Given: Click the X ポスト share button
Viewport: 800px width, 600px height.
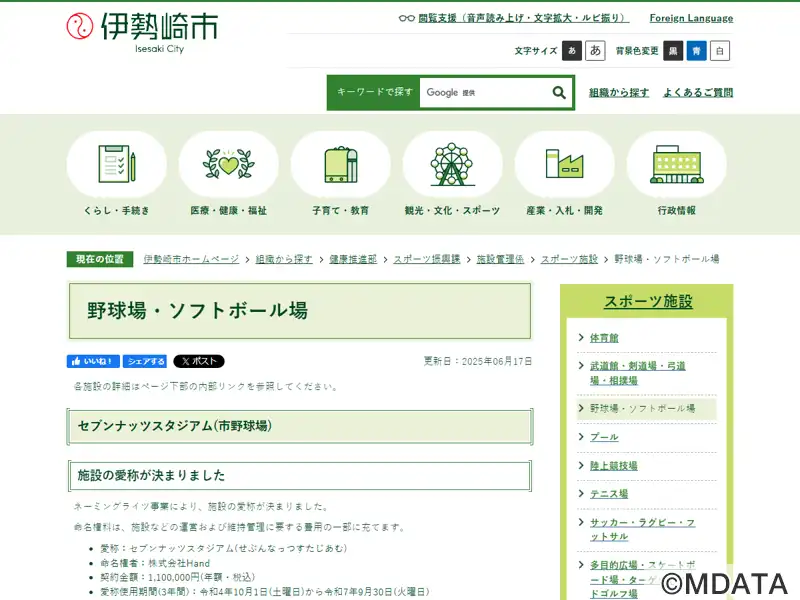Looking at the screenshot, I should pyautogui.click(x=199, y=361).
